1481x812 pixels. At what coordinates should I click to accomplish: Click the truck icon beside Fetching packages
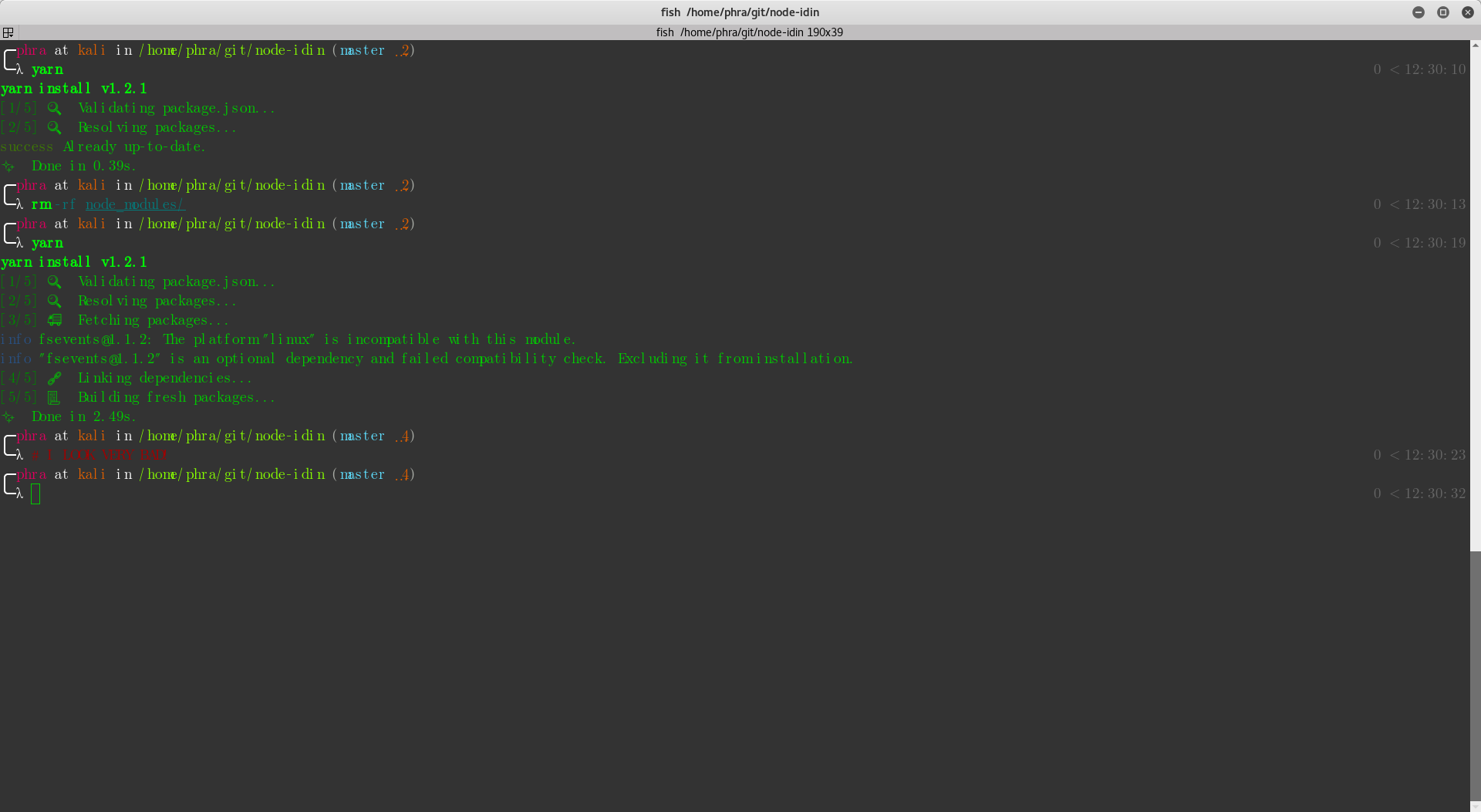(55, 320)
